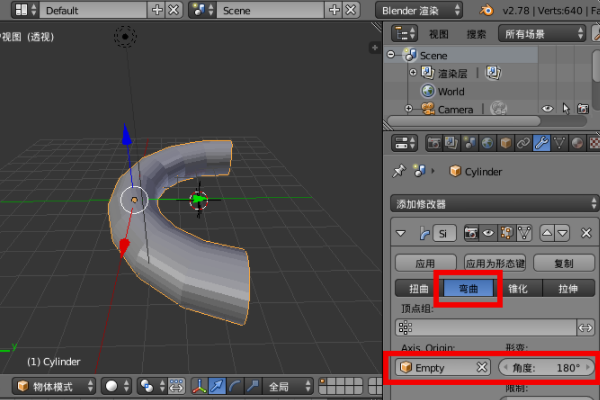600x400 pixels.
Task: Open the 物体模式 interaction mode dropdown
Action: [54, 386]
